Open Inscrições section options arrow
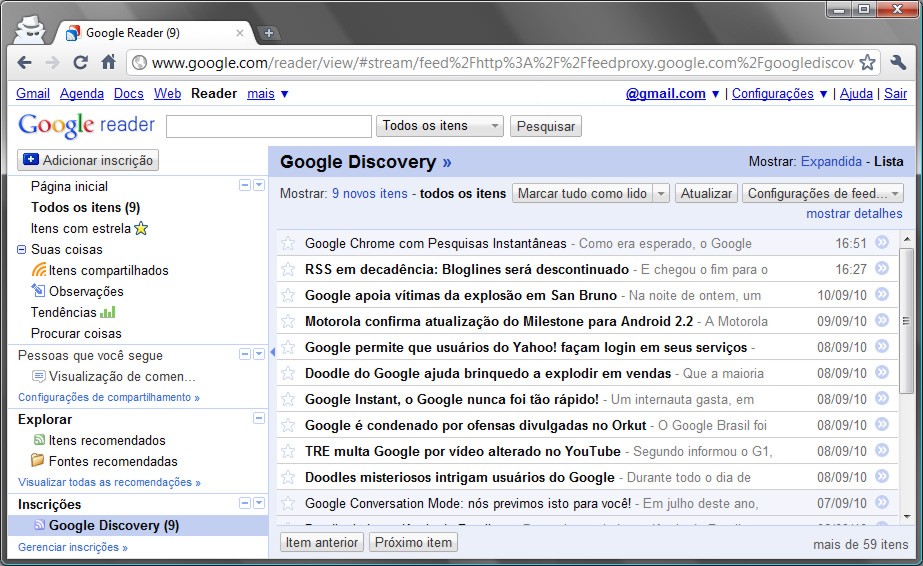This screenshot has width=923, height=566. pyautogui.click(x=259, y=503)
